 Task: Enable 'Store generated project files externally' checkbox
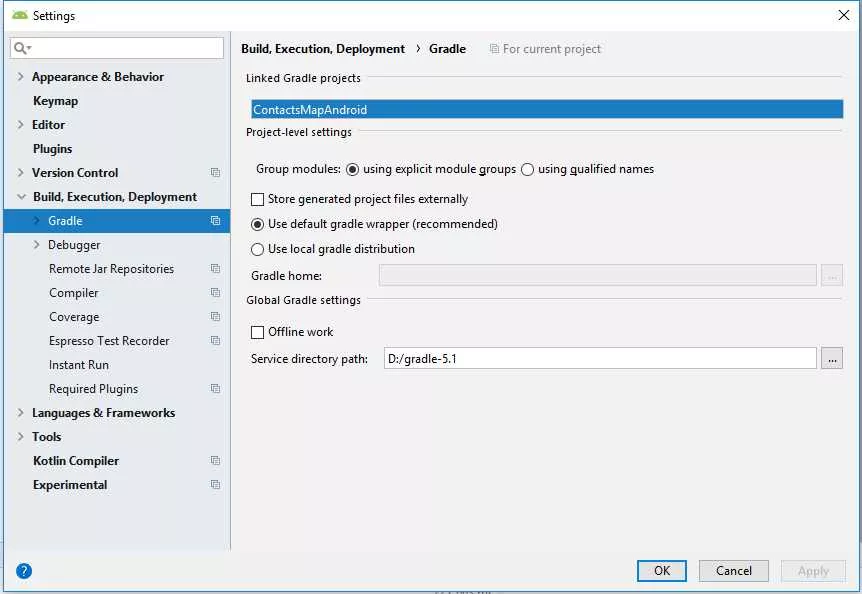pos(257,199)
